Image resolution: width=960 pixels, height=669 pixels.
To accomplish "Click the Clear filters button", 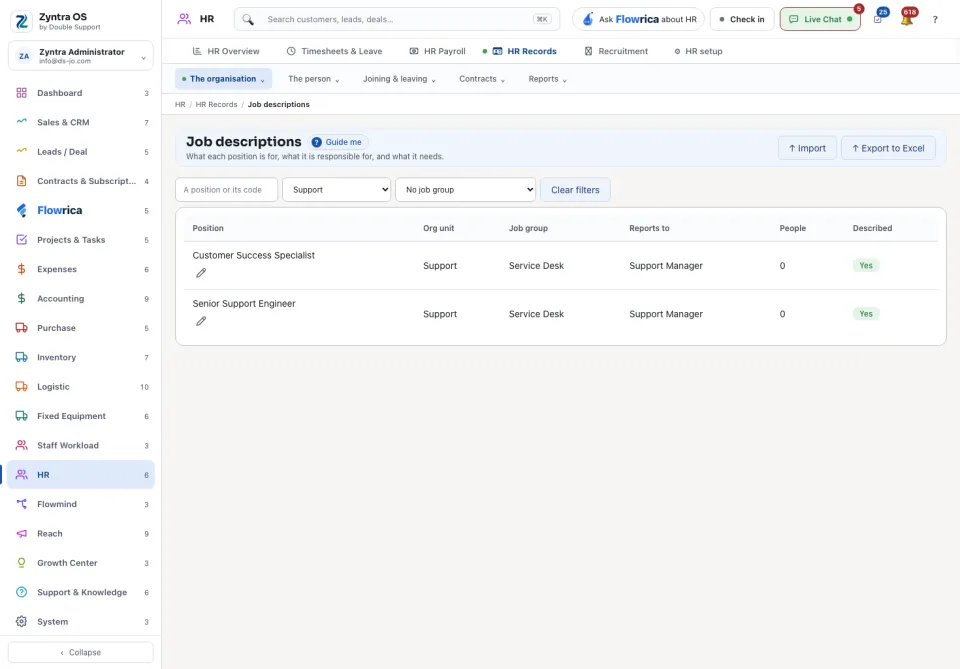I will (575, 190).
